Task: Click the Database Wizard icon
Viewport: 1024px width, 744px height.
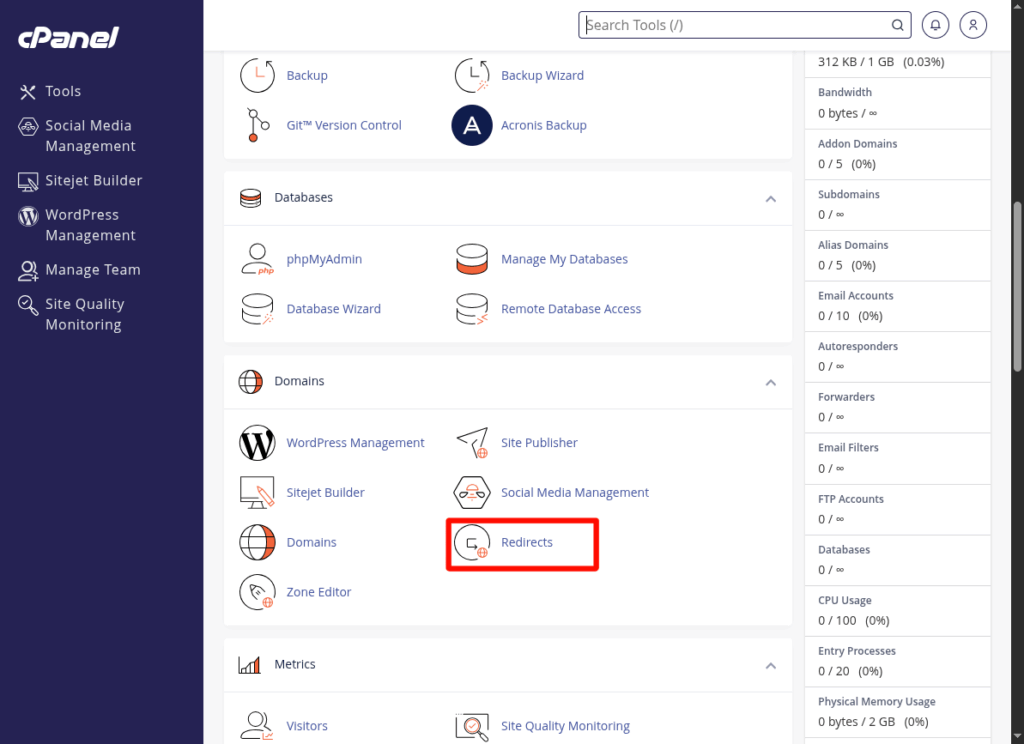Action: click(x=257, y=309)
